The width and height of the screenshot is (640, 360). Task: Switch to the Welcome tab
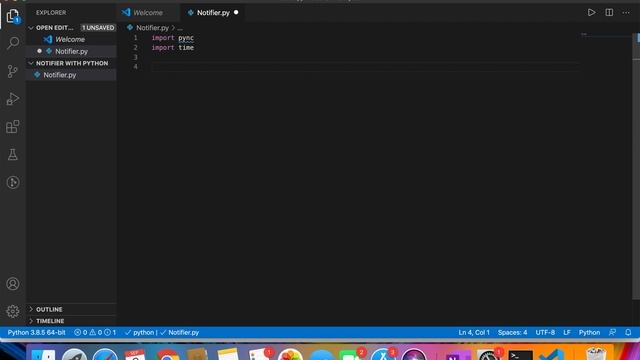coord(147,13)
